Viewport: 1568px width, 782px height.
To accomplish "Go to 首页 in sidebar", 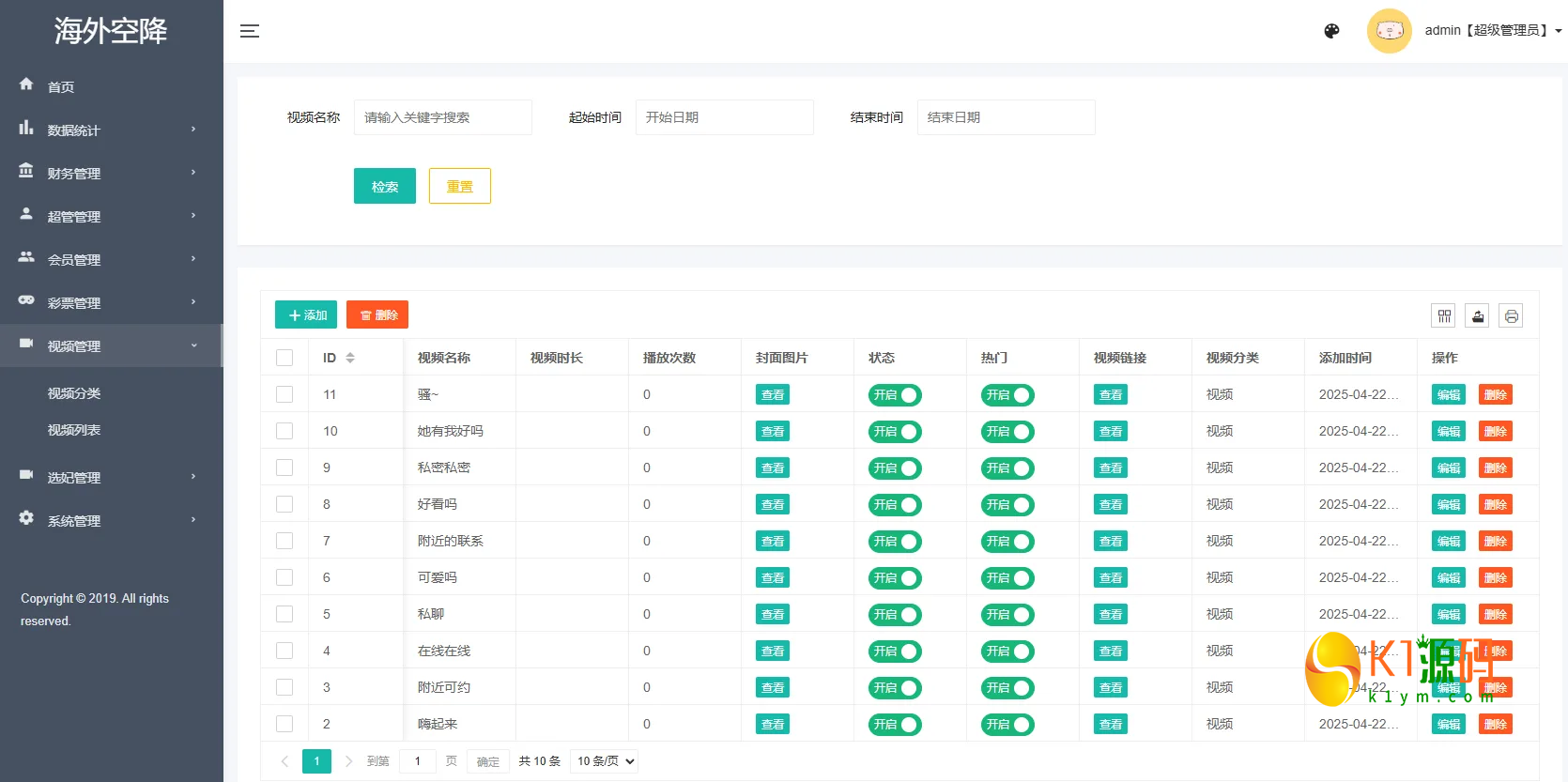I will click(61, 86).
